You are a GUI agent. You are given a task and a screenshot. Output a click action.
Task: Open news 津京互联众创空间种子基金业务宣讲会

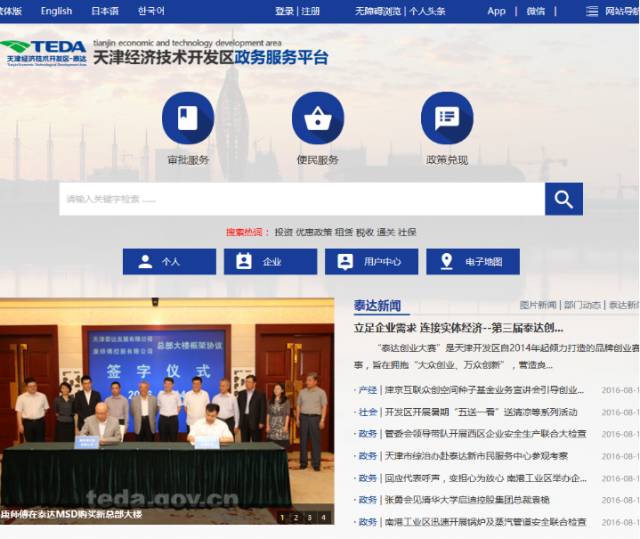coord(484,390)
